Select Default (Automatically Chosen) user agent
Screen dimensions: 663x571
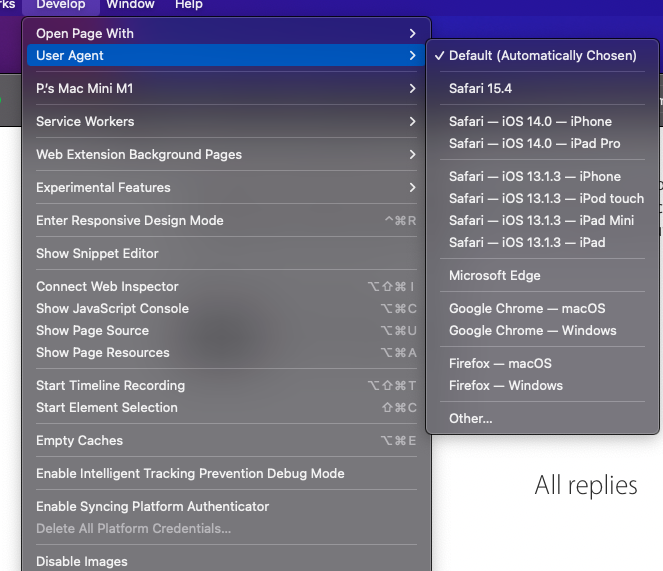tap(542, 56)
